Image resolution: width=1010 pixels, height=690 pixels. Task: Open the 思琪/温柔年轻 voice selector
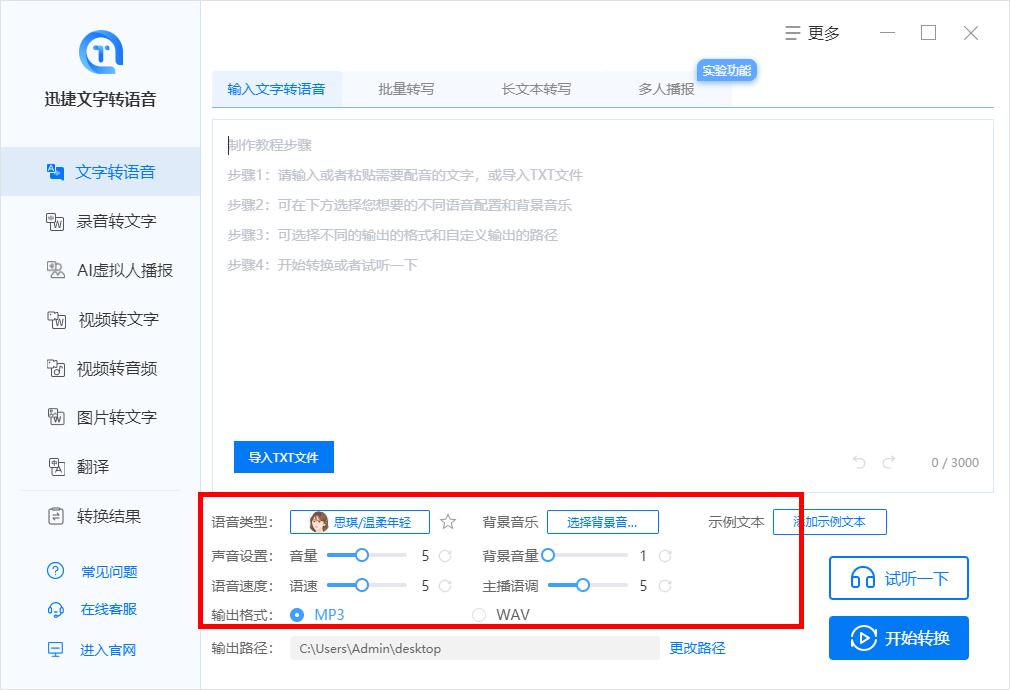[x=360, y=521]
